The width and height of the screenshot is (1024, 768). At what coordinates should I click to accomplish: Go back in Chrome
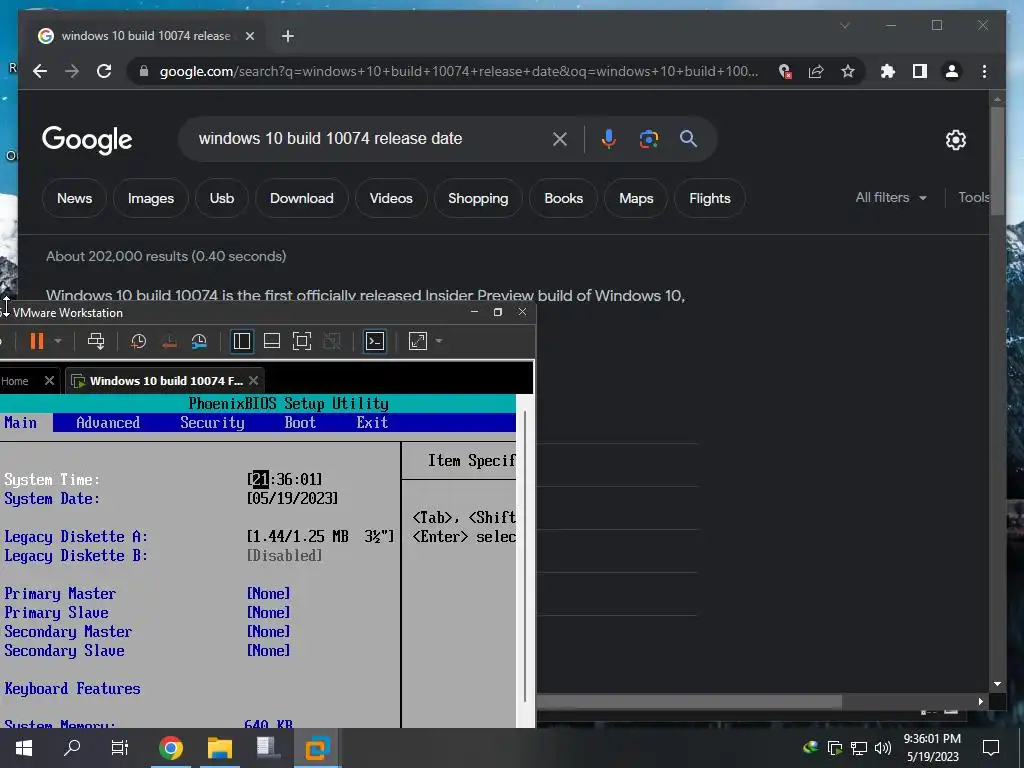pyautogui.click(x=40, y=71)
